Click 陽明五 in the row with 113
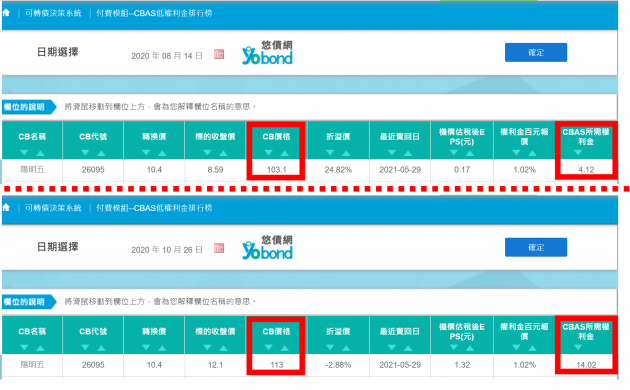 click(x=32, y=365)
